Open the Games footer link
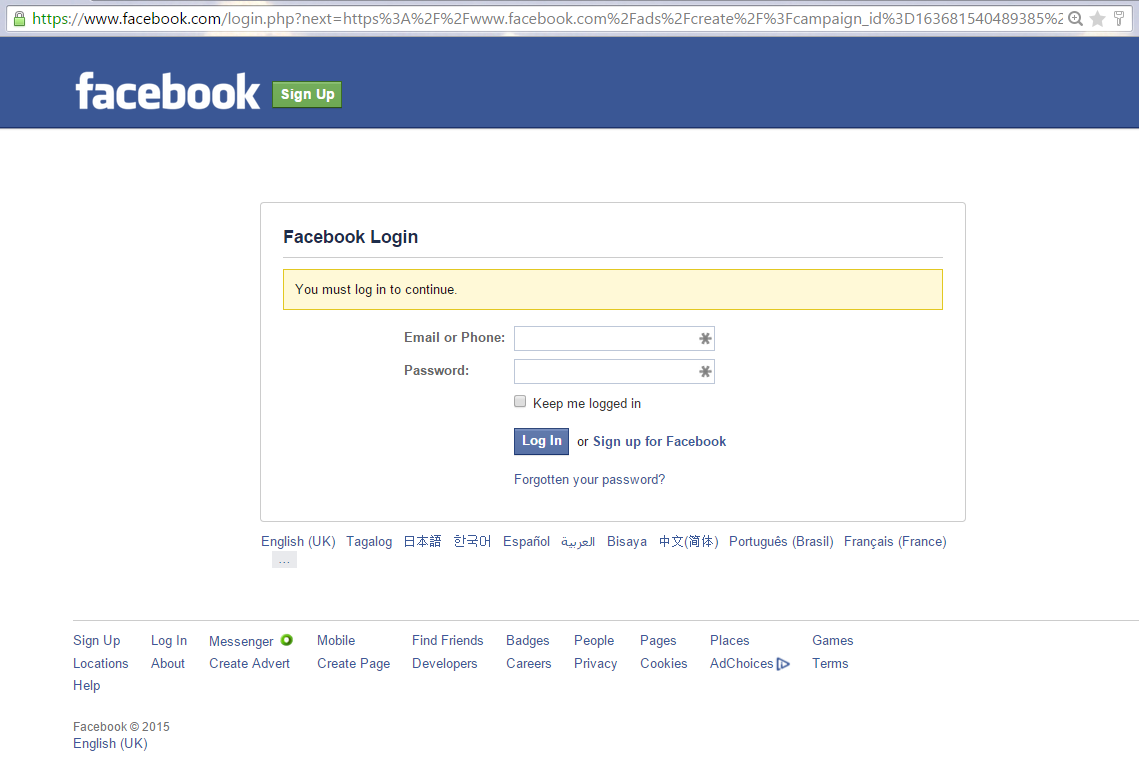This screenshot has height=781, width=1139. point(832,641)
